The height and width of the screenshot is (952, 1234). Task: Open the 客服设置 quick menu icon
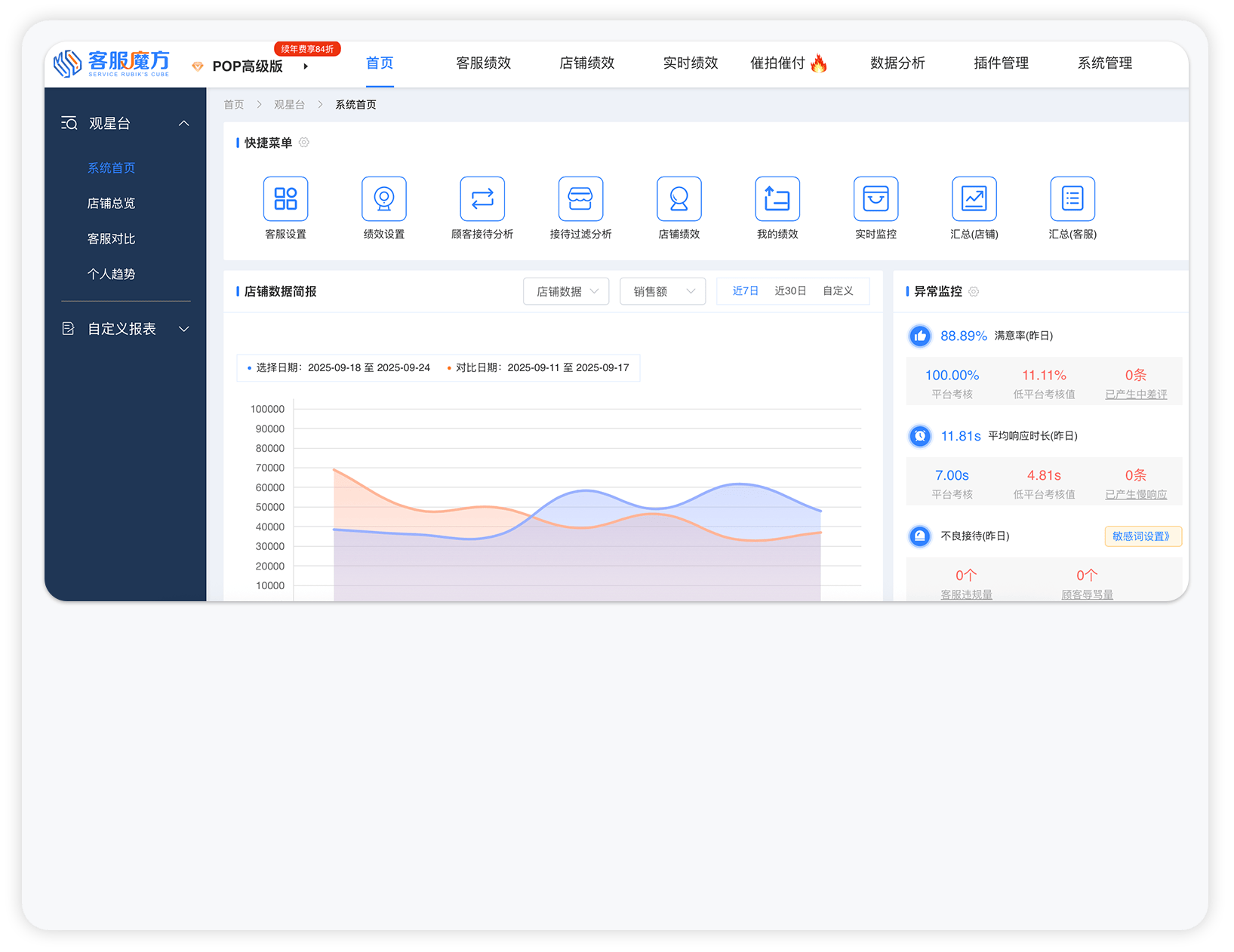pos(285,199)
